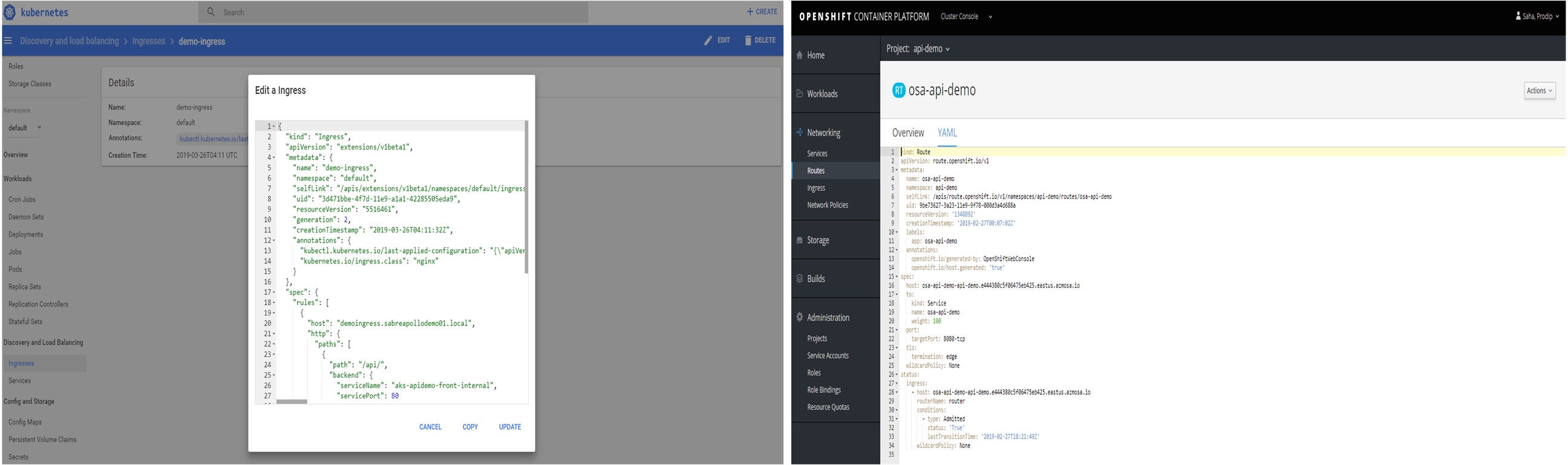Select Routes in OpenShift Networking menu
This screenshot has width=1568, height=465.
pyautogui.click(x=815, y=171)
